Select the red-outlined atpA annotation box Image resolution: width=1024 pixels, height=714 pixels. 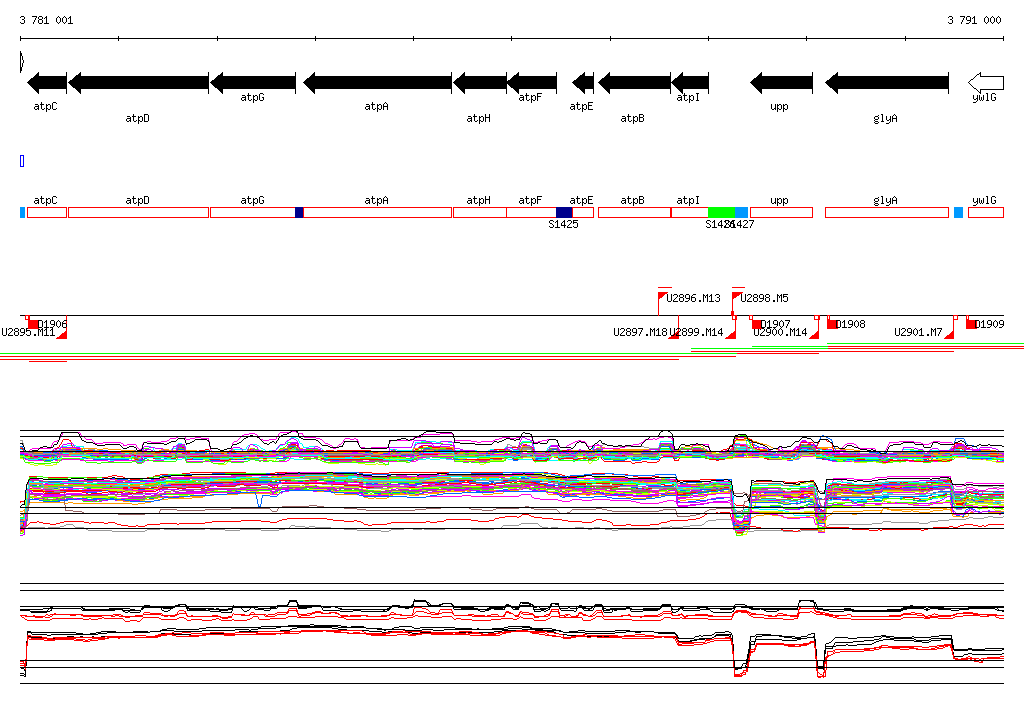click(377, 212)
